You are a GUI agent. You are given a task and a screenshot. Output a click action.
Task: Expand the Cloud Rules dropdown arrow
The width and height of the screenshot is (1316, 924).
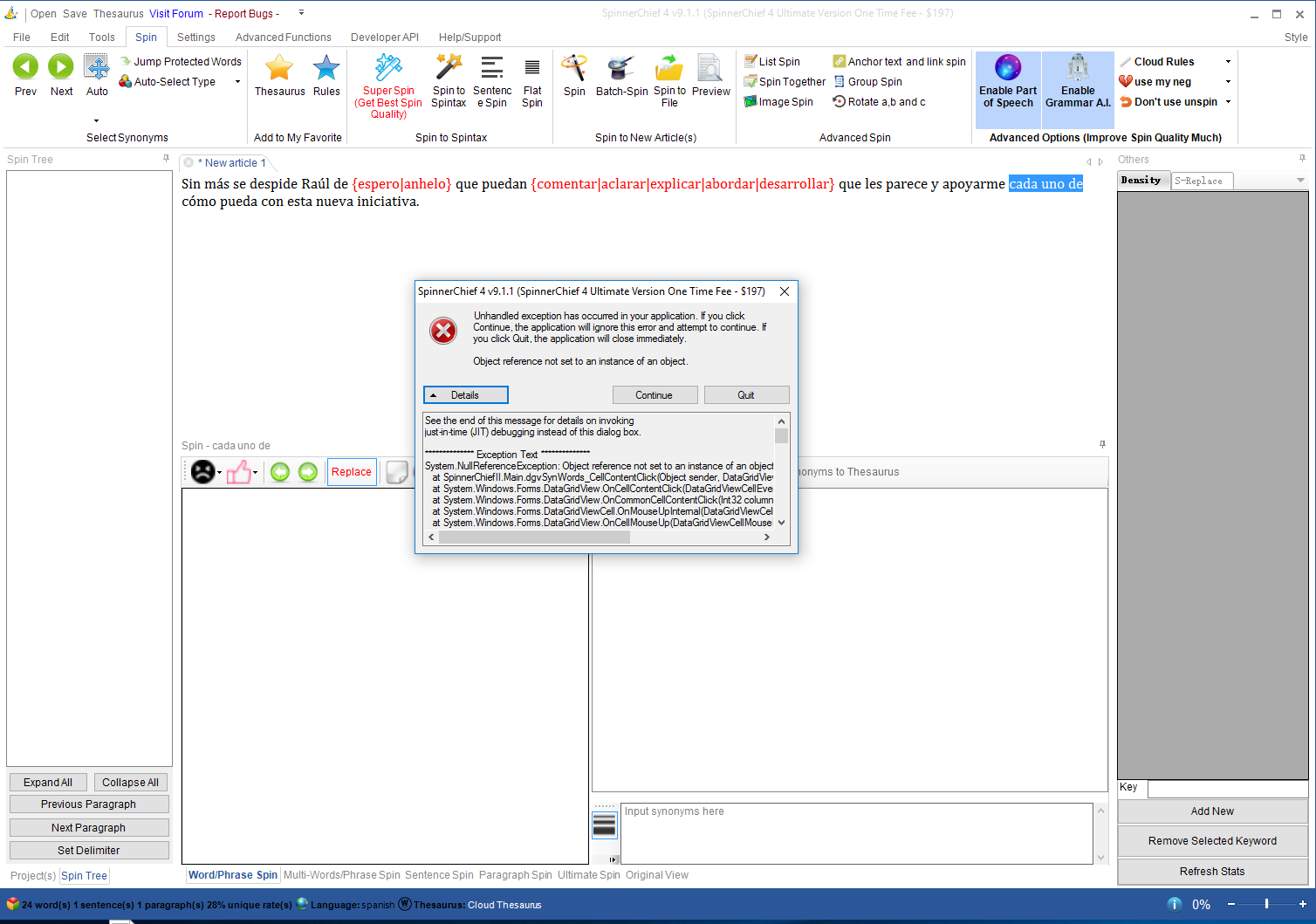point(1228,62)
